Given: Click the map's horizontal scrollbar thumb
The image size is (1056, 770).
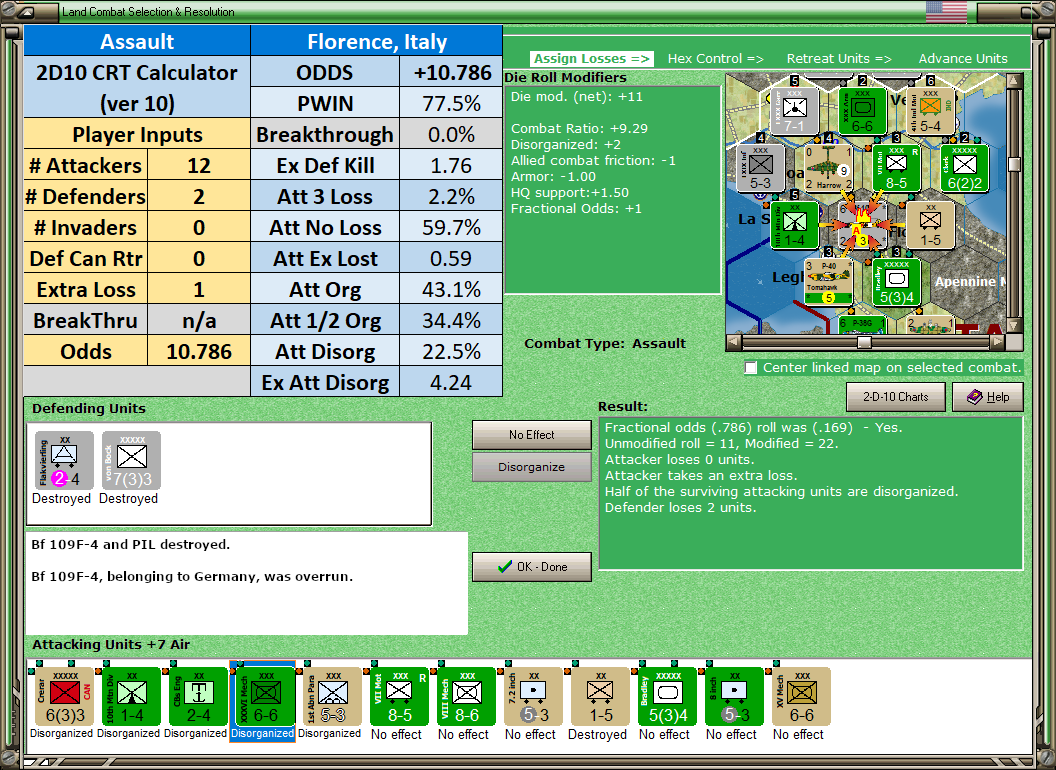Looking at the screenshot, I should [x=864, y=343].
